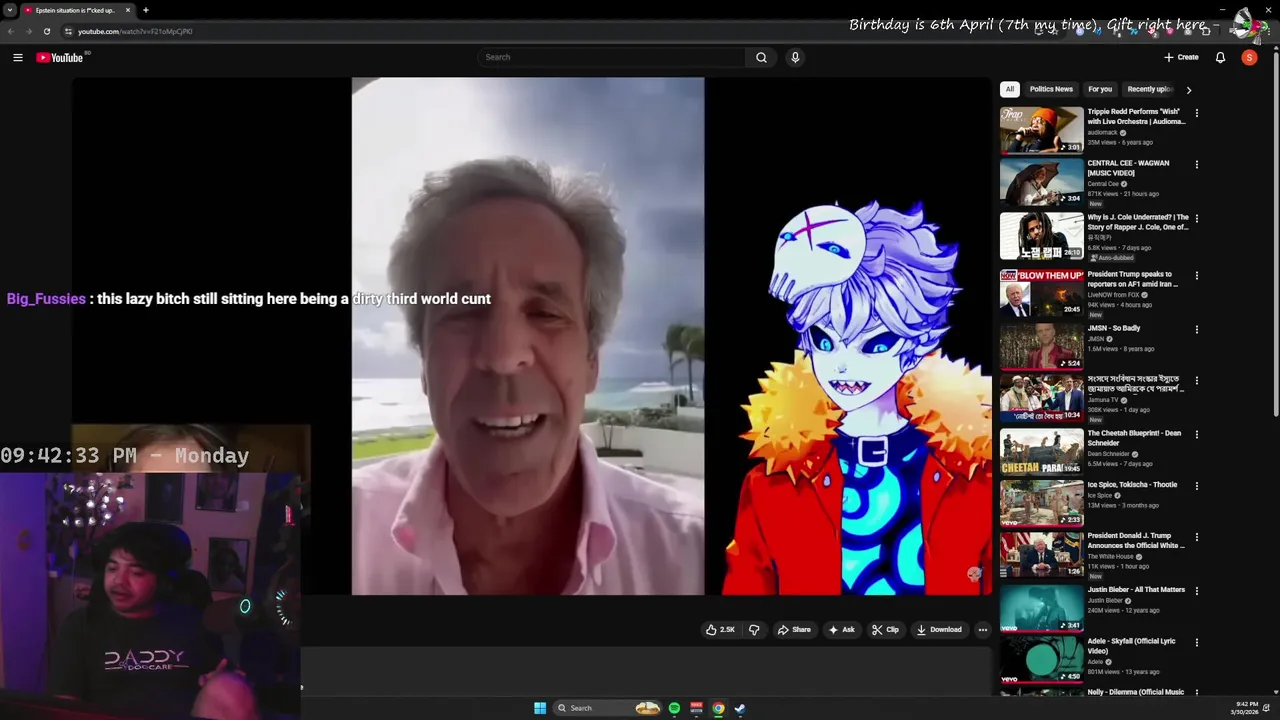Open options for Cheetah Blueprint video

coord(1196,434)
